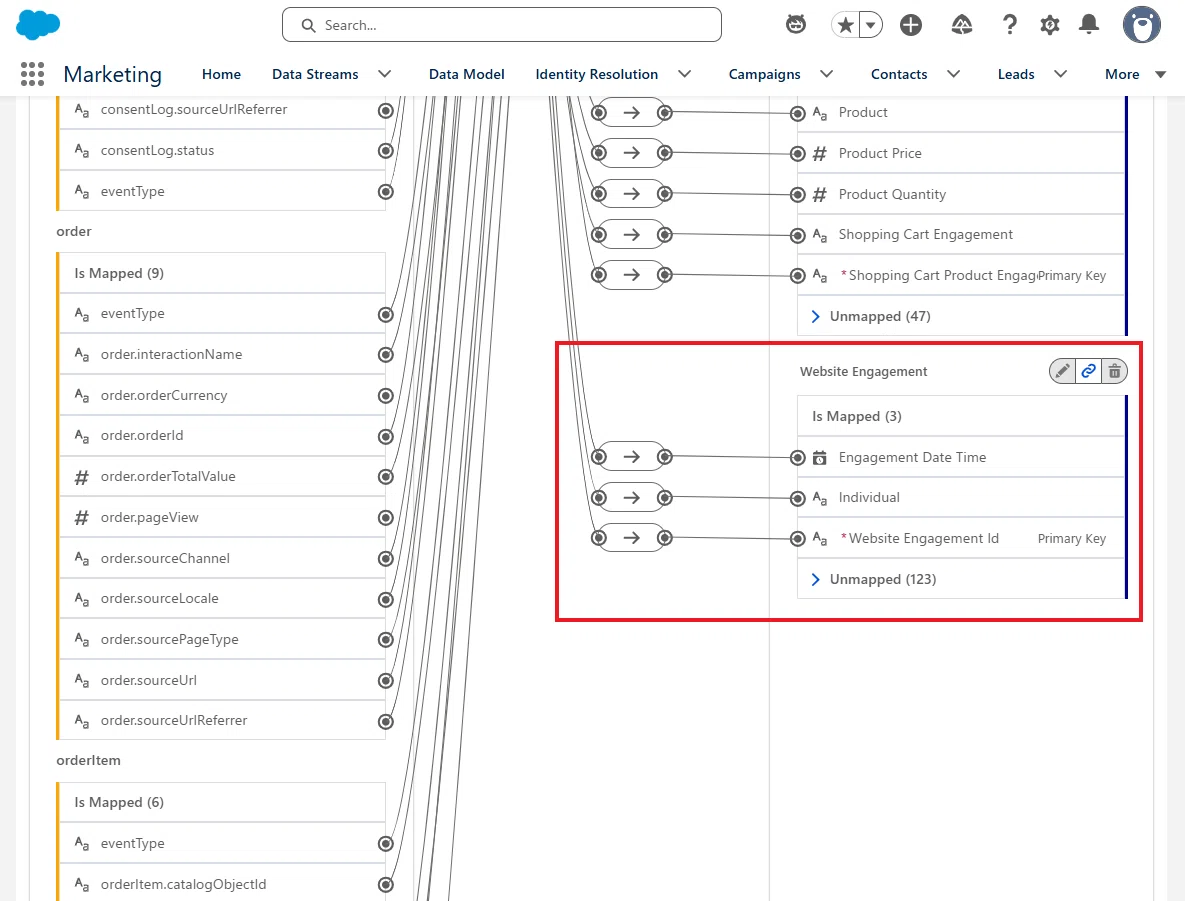Select the consentLog.status connector node

click(x=385, y=150)
